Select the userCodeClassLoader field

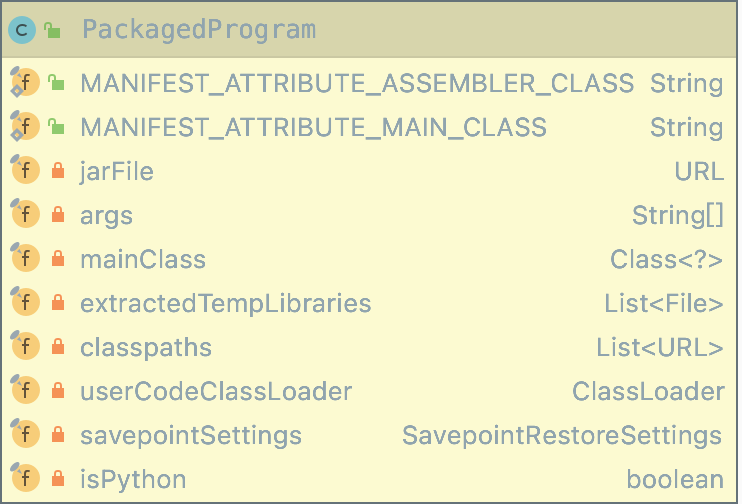pos(369,391)
